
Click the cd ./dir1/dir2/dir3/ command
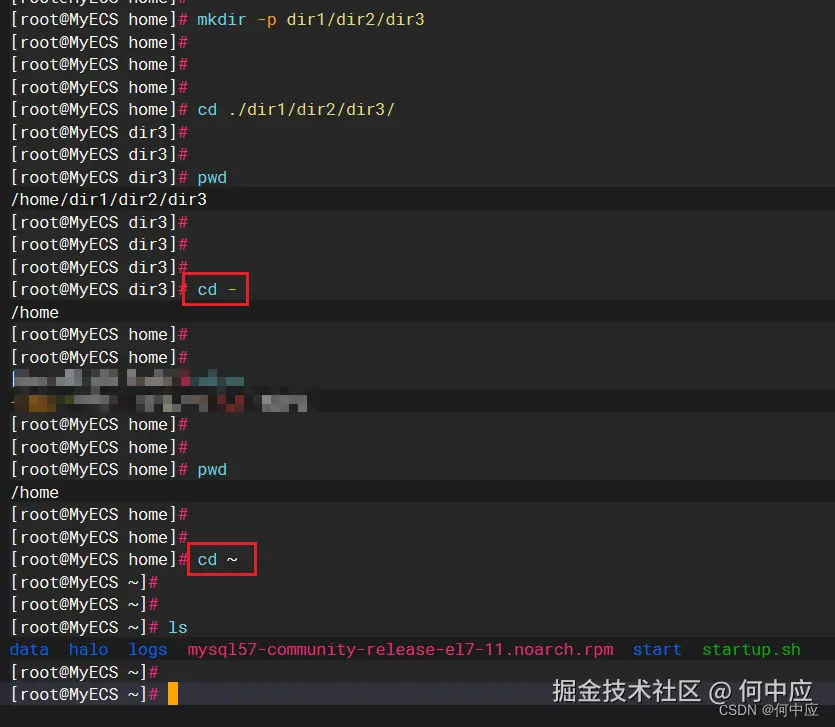[x=296, y=110]
